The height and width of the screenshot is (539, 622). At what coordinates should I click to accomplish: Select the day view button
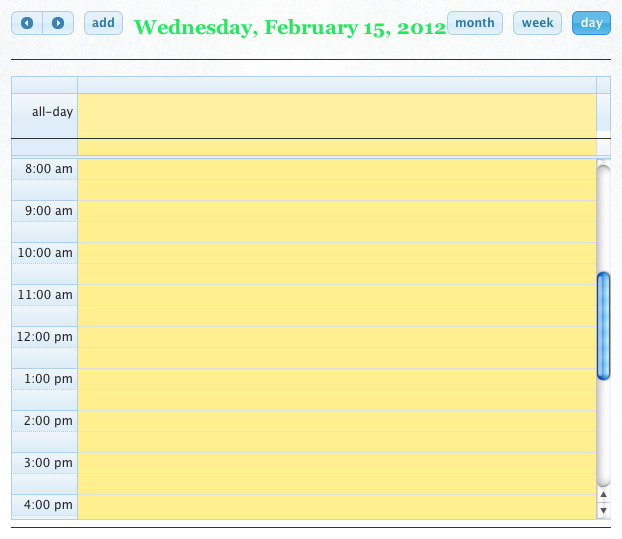pos(591,23)
